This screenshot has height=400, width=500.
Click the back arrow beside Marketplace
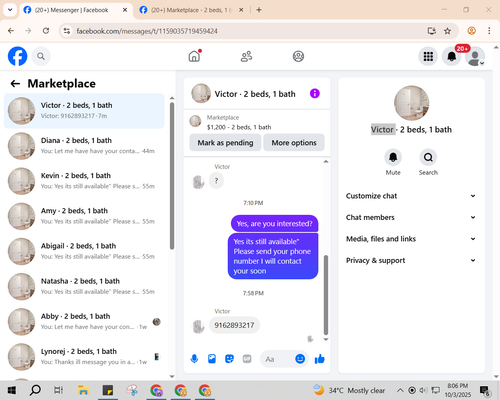point(15,84)
